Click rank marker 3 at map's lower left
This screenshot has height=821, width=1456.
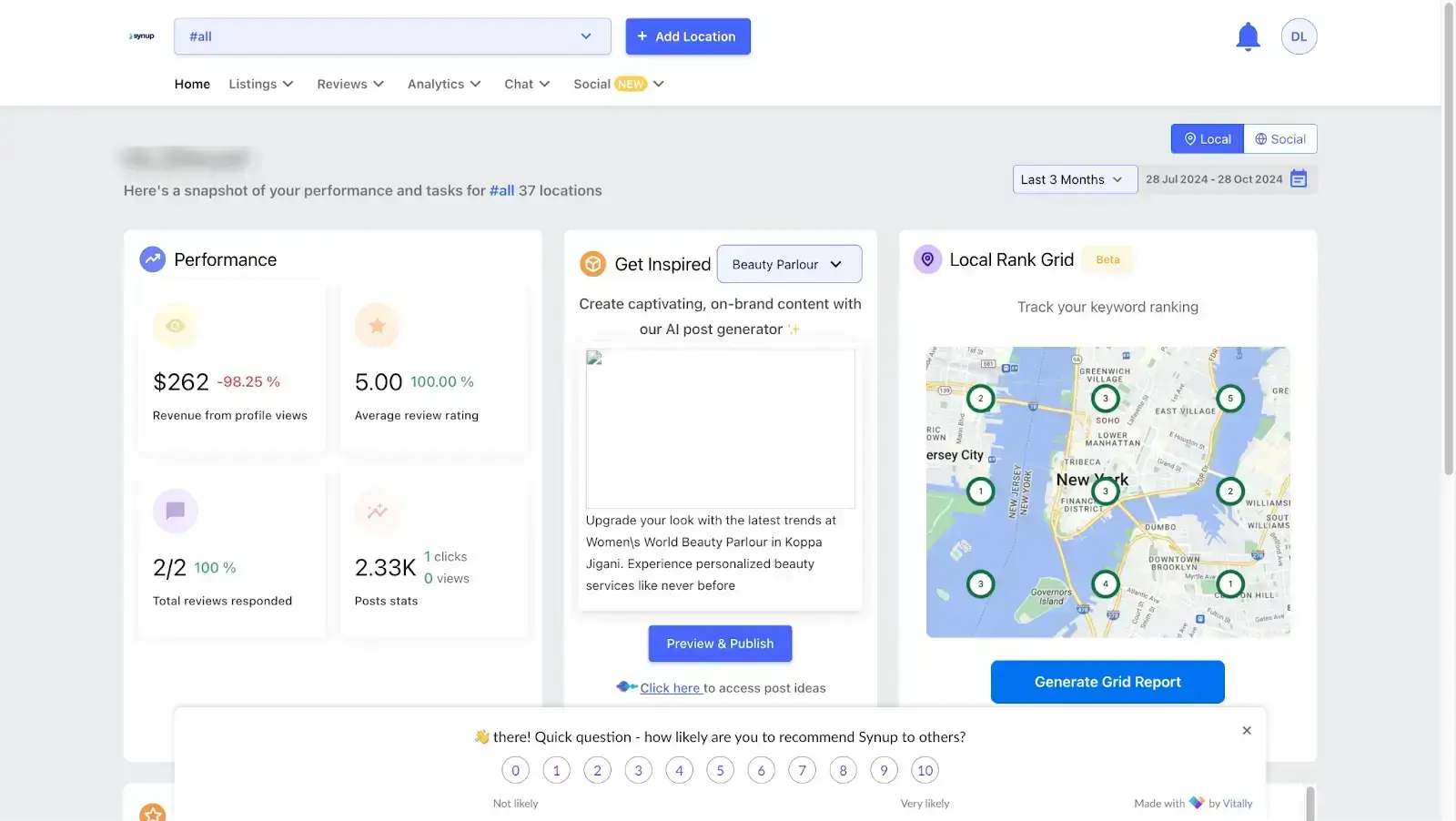pyautogui.click(x=980, y=583)
